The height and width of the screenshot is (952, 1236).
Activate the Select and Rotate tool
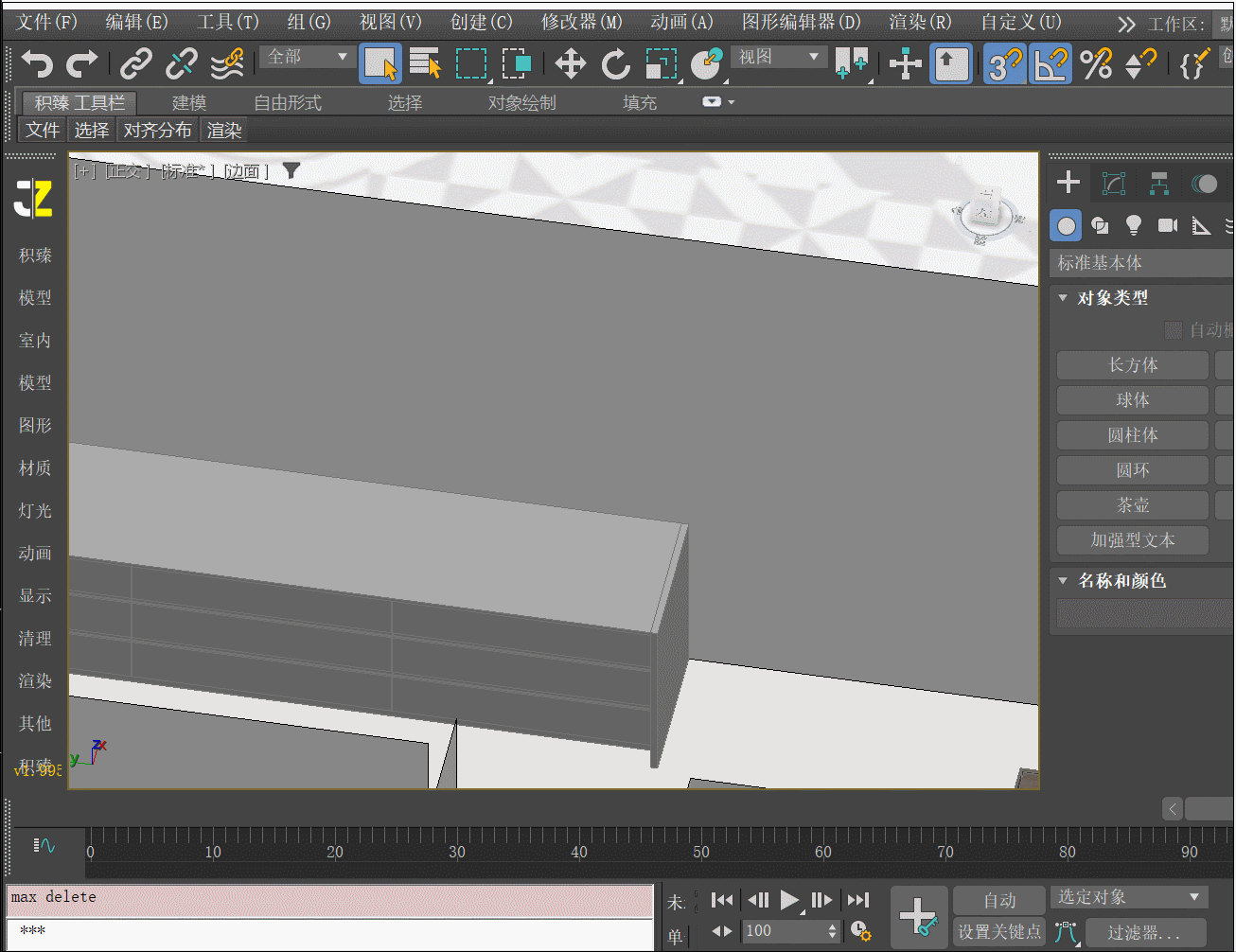[x=616, y=64]
